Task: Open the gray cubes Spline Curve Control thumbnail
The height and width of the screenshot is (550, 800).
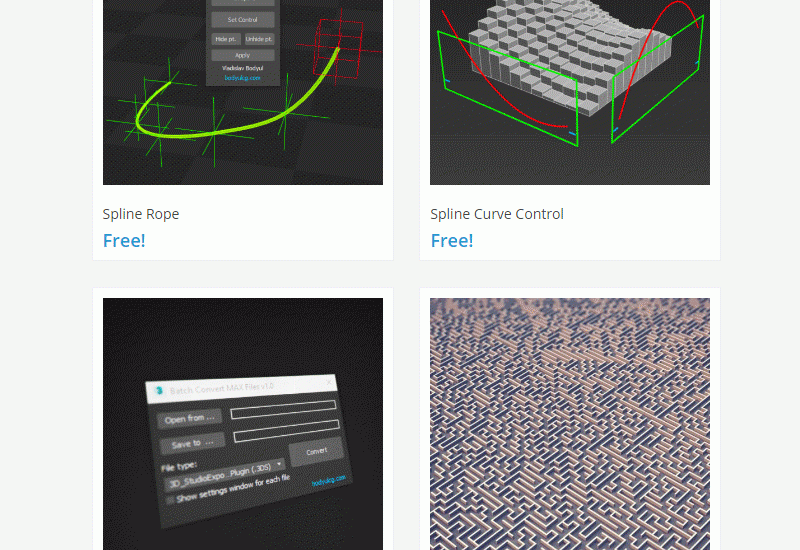Action: pyautogui.click(x=570, y=92)
